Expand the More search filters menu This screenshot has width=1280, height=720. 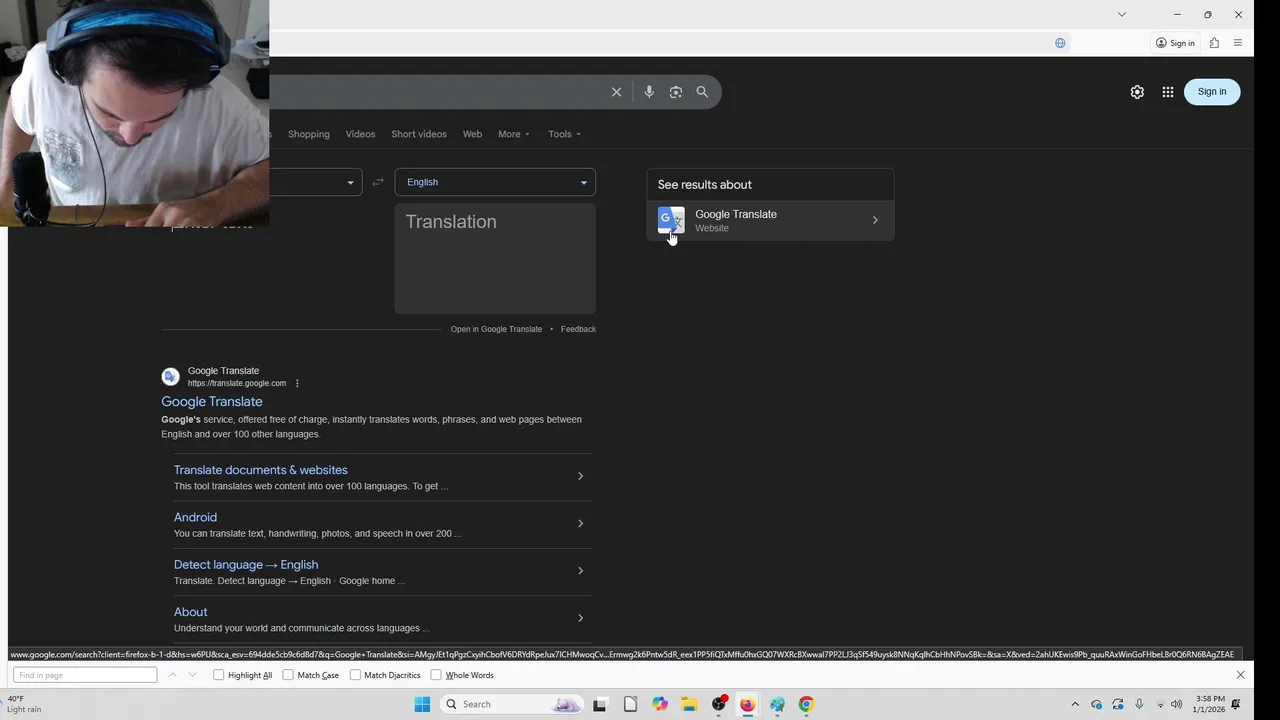[x=514, y=134]
